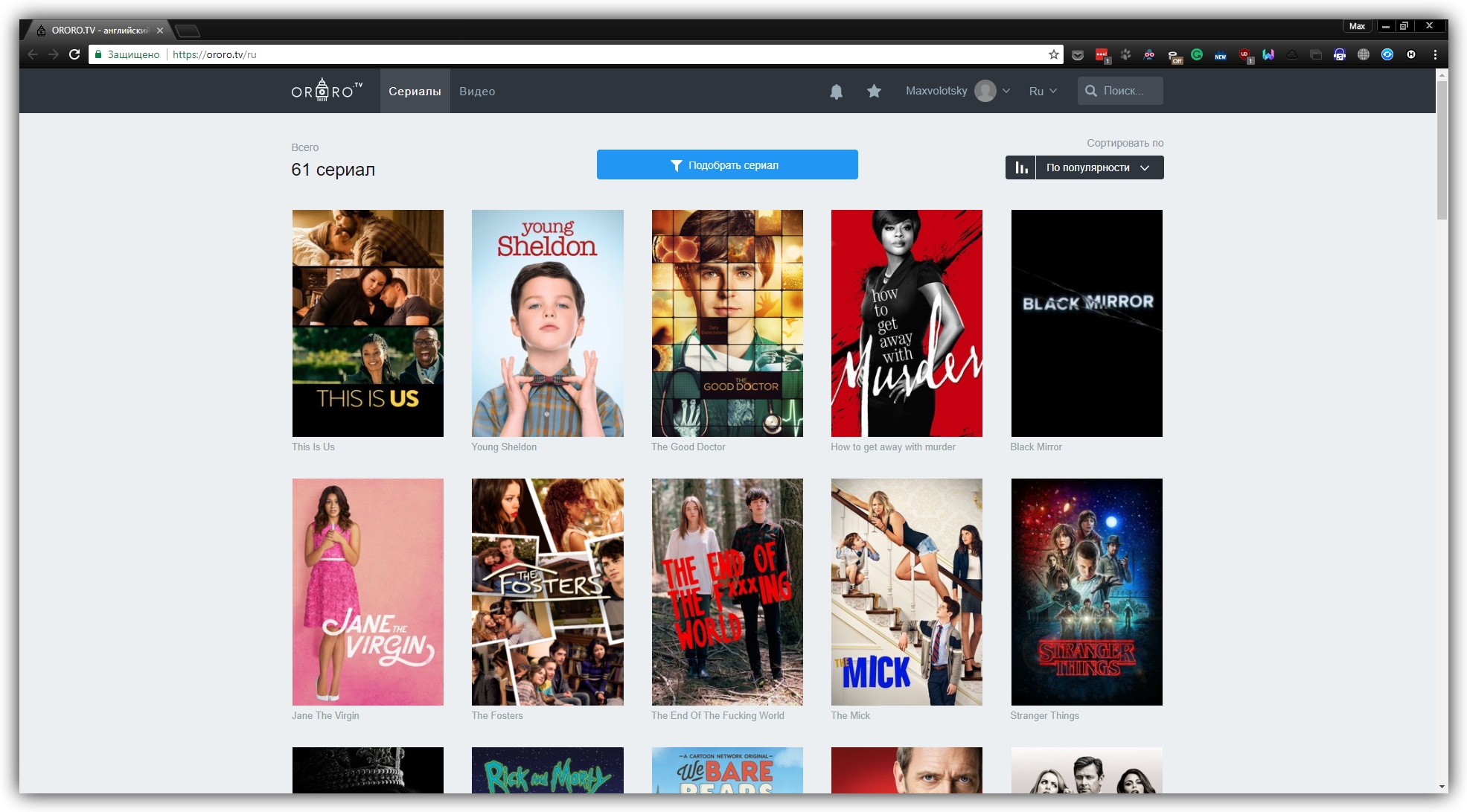The width and height of the screenshot is (1467, 812).
Task: Click the page vertical scrollbar thumb
Action: point(1442,149)
